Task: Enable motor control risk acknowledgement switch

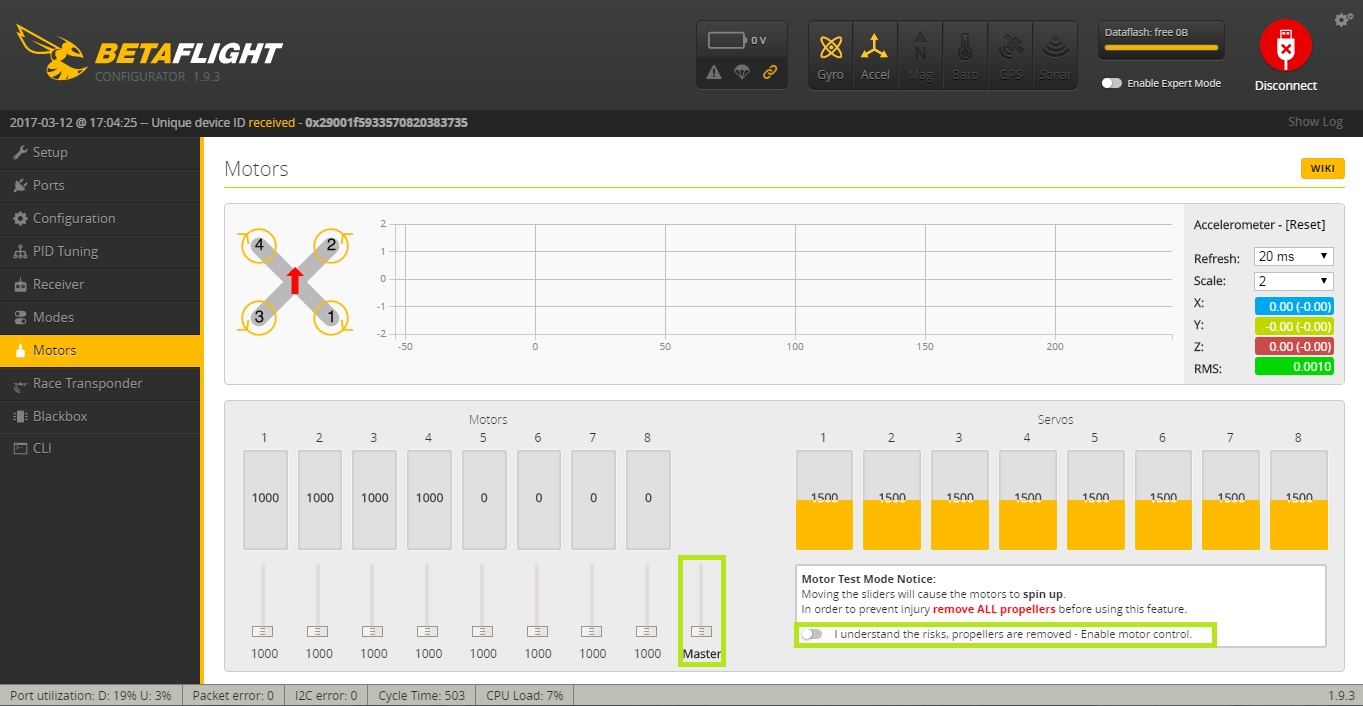Action: (811, 634)
